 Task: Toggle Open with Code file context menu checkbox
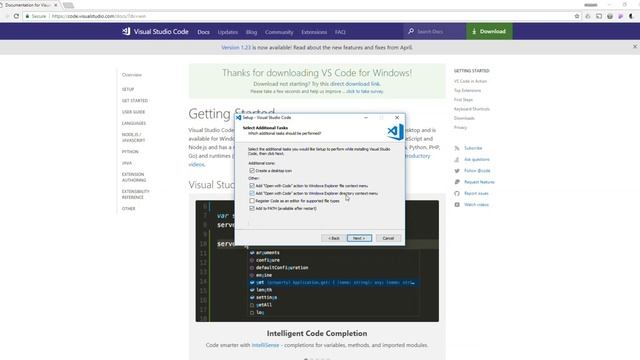click(252, 186)
